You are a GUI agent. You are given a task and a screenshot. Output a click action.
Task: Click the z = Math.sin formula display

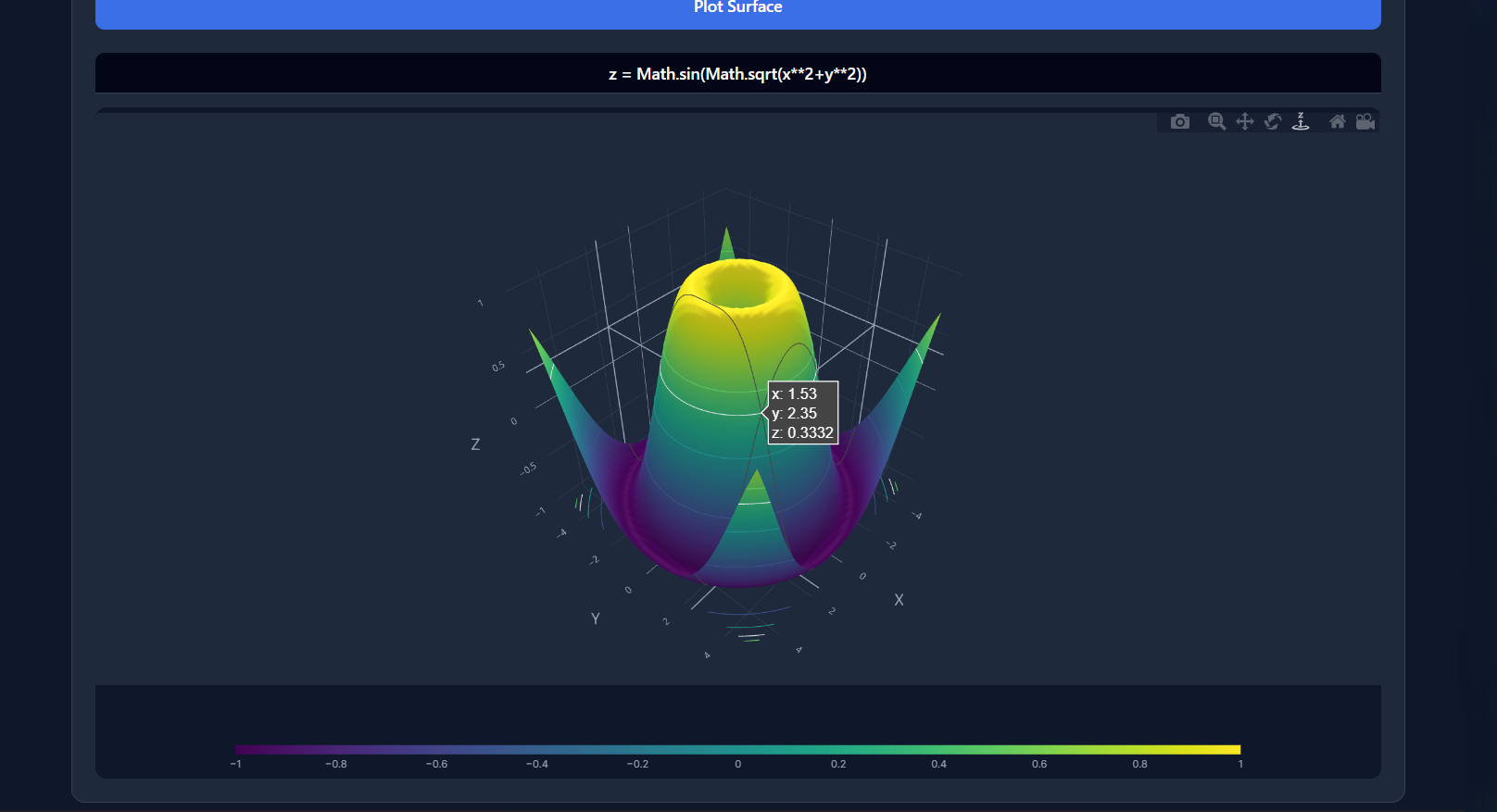coord(737,74)
